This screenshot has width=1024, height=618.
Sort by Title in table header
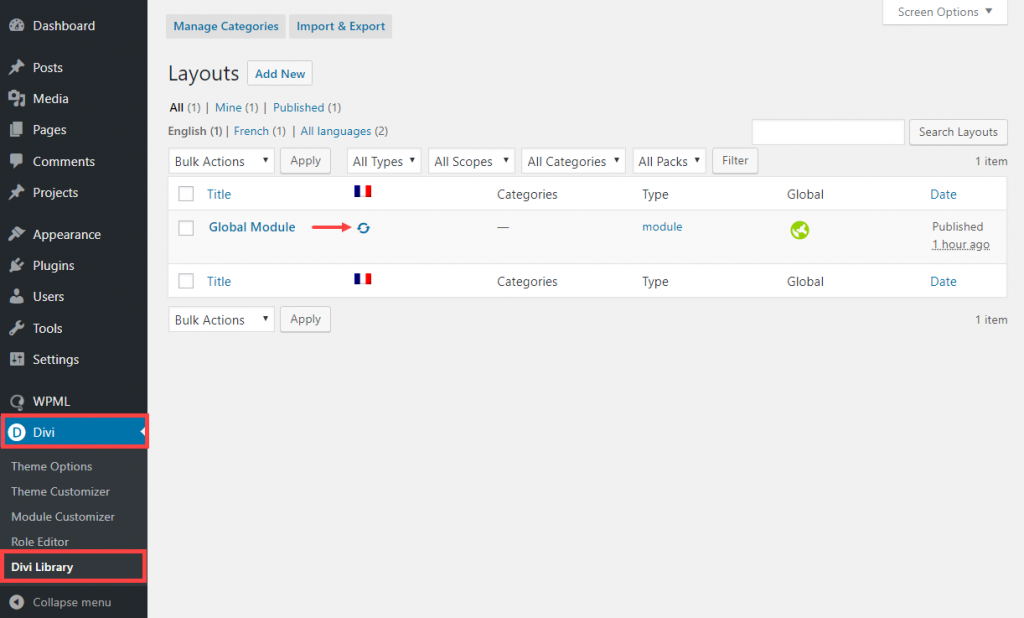(219, 194)
